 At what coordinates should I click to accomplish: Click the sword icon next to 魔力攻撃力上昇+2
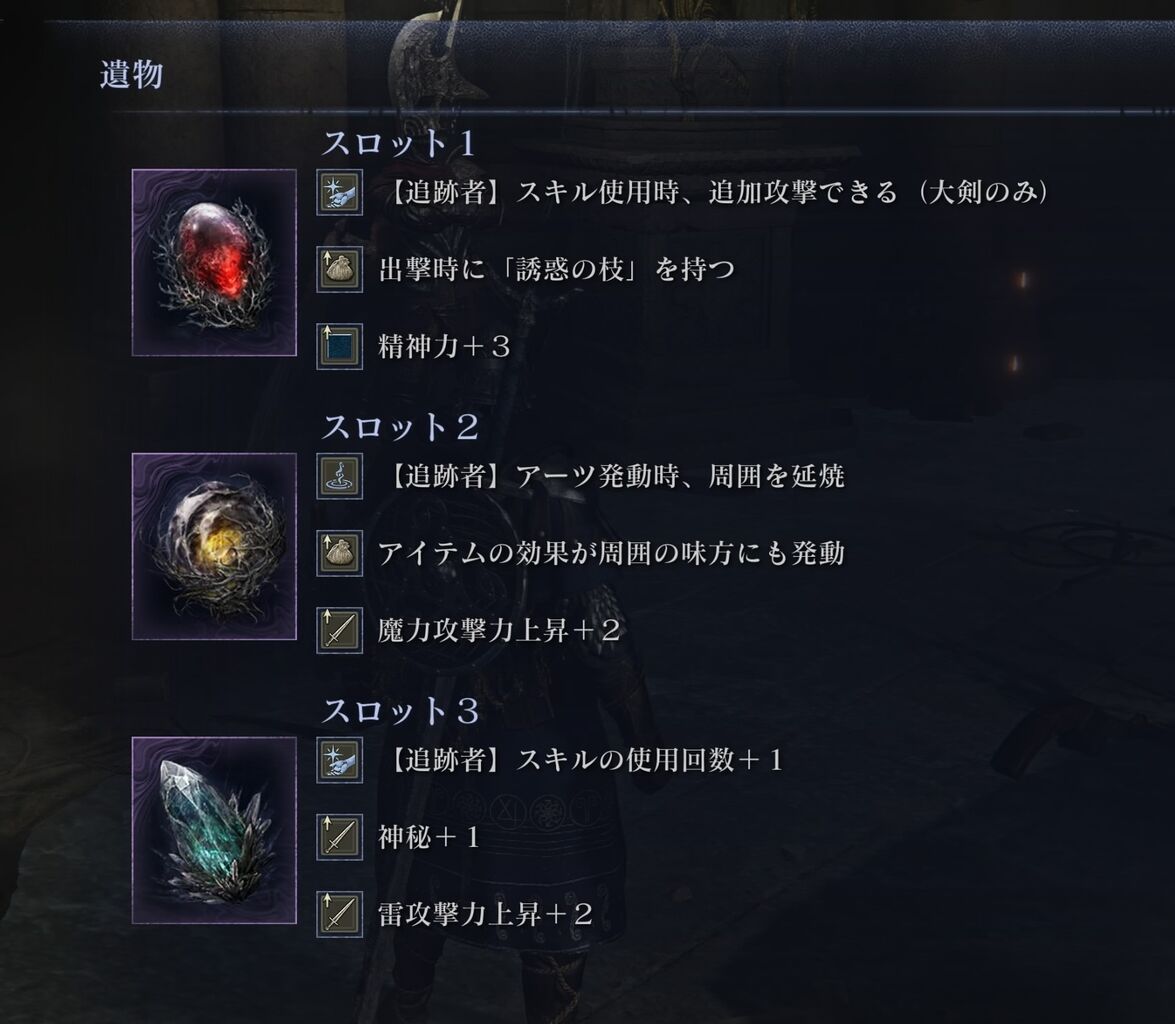[x=339, y=630]
